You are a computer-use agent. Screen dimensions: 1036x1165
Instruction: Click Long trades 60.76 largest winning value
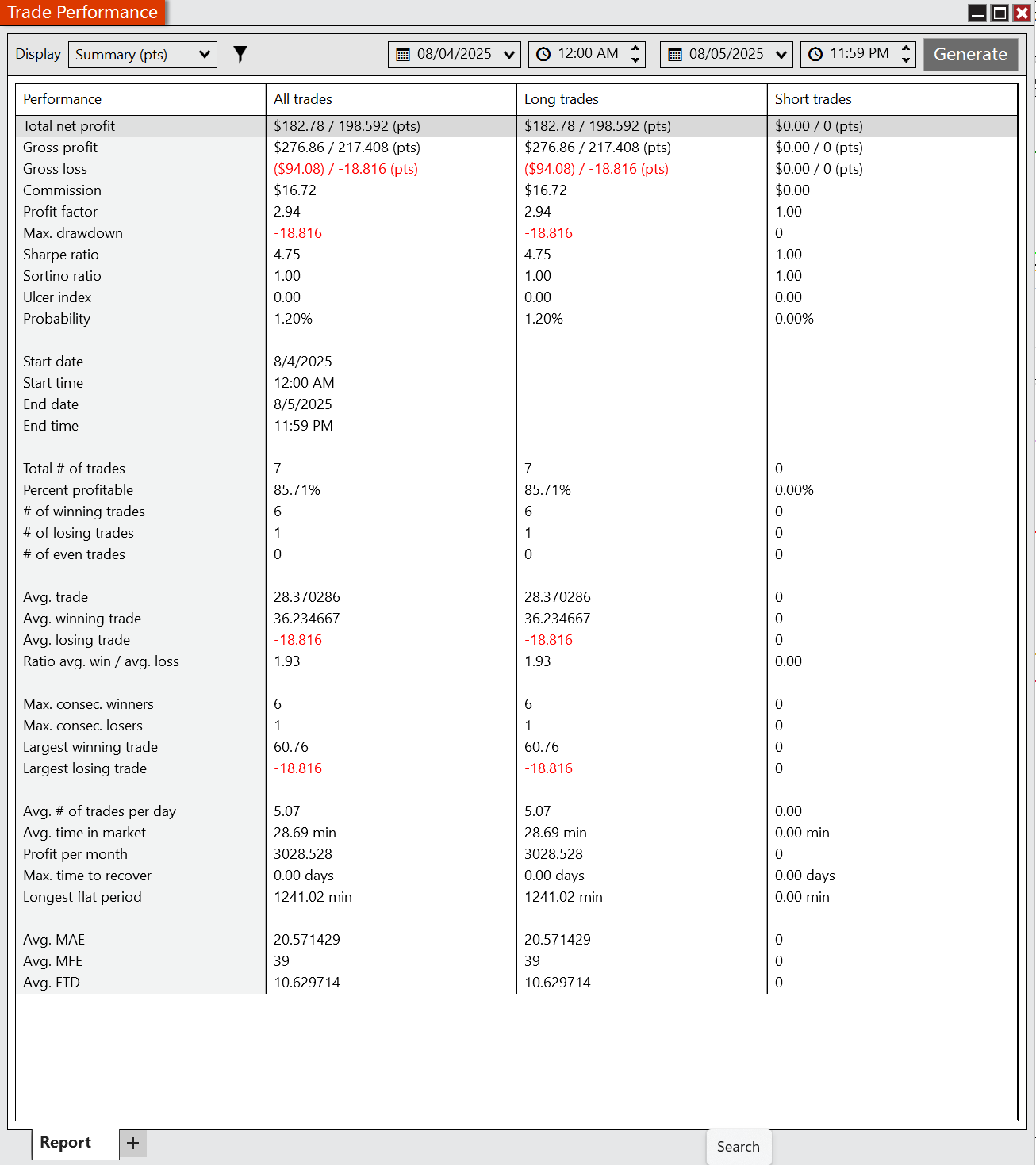pos(542,747)
